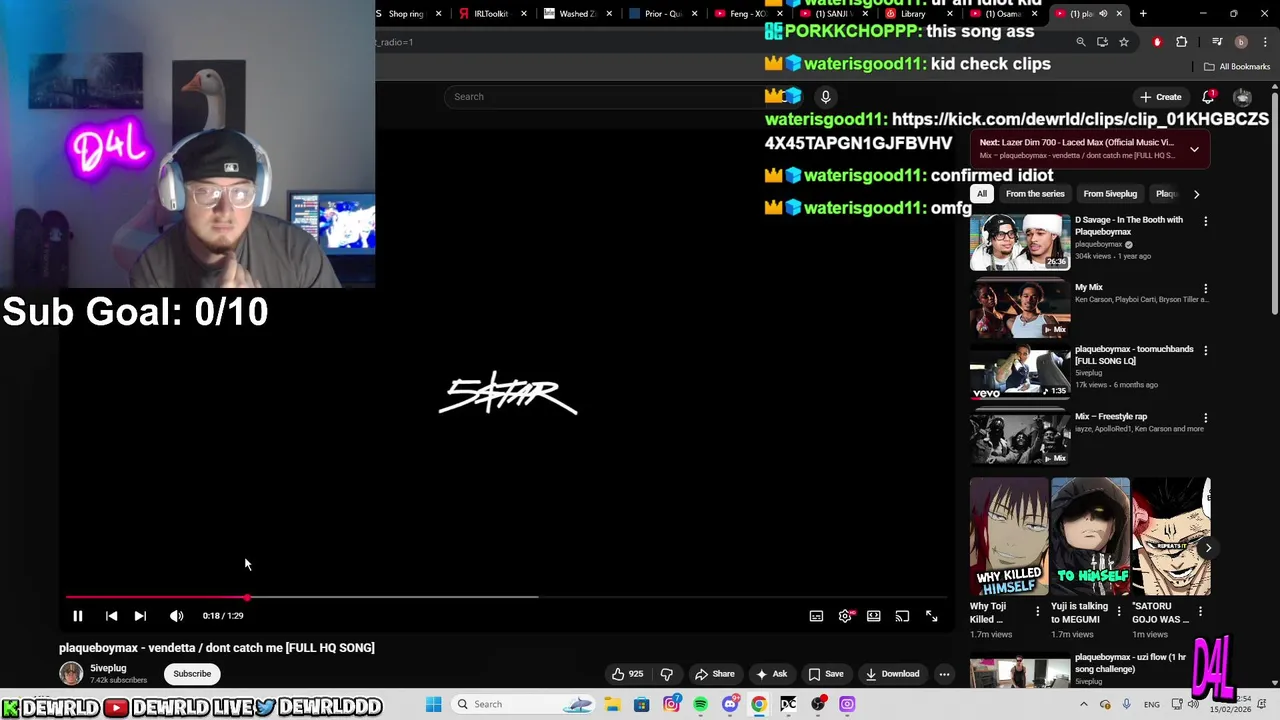
Task: Open Mix – Freestyle rap title
Action: click(x=1111, y=417)
